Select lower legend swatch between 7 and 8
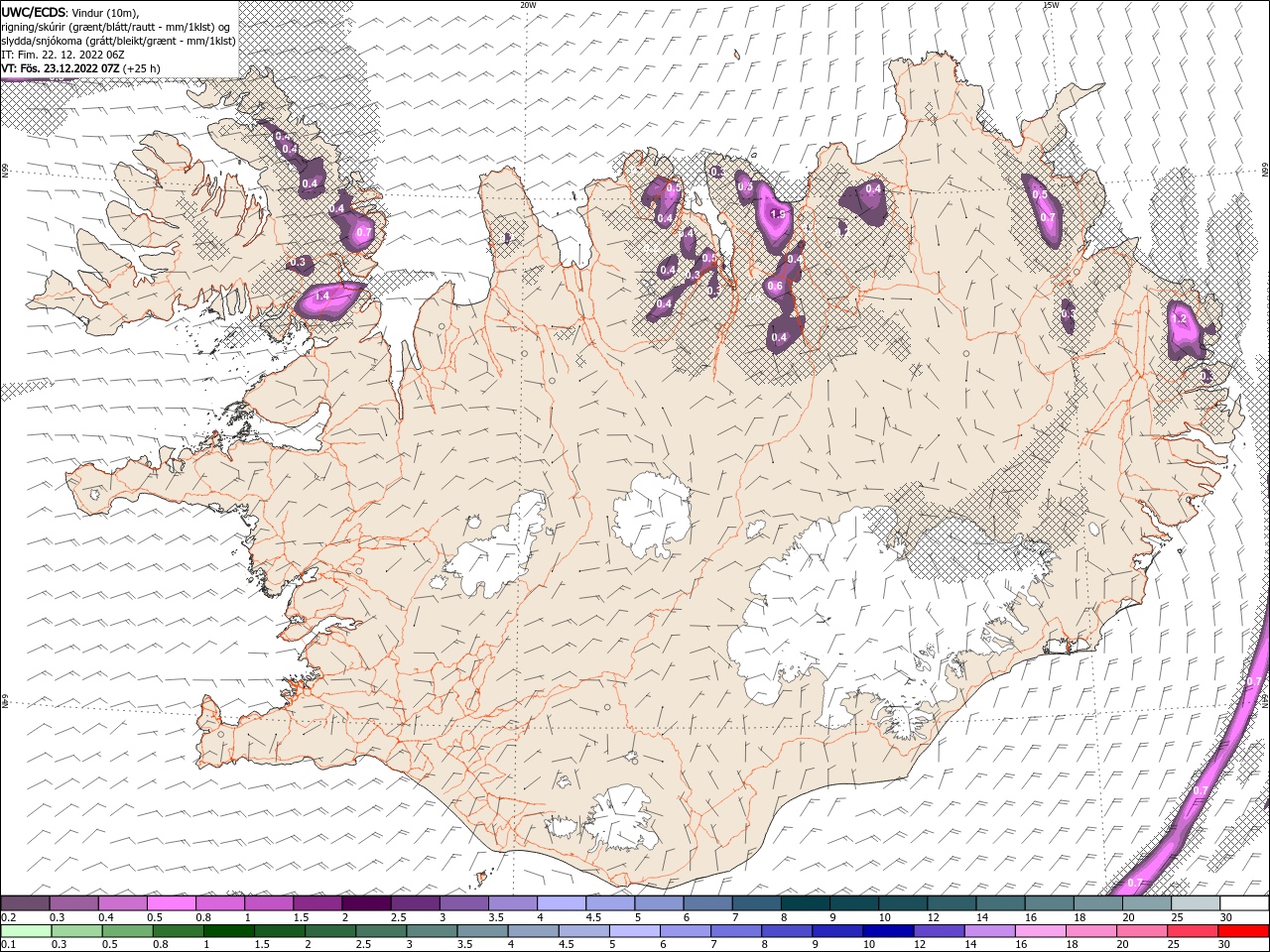Image resolution: width=1270 pixels, height=952 pixels. (735, 931)
